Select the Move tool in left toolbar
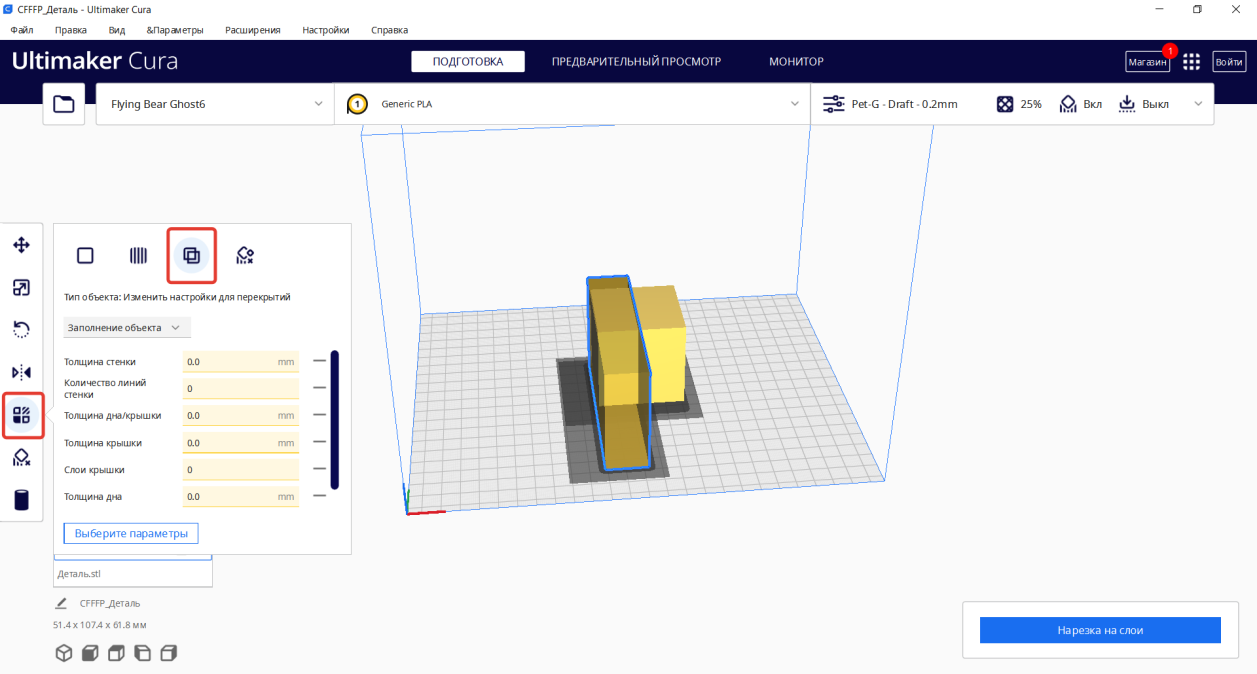Screen dimensions: 1257x674 21,245
